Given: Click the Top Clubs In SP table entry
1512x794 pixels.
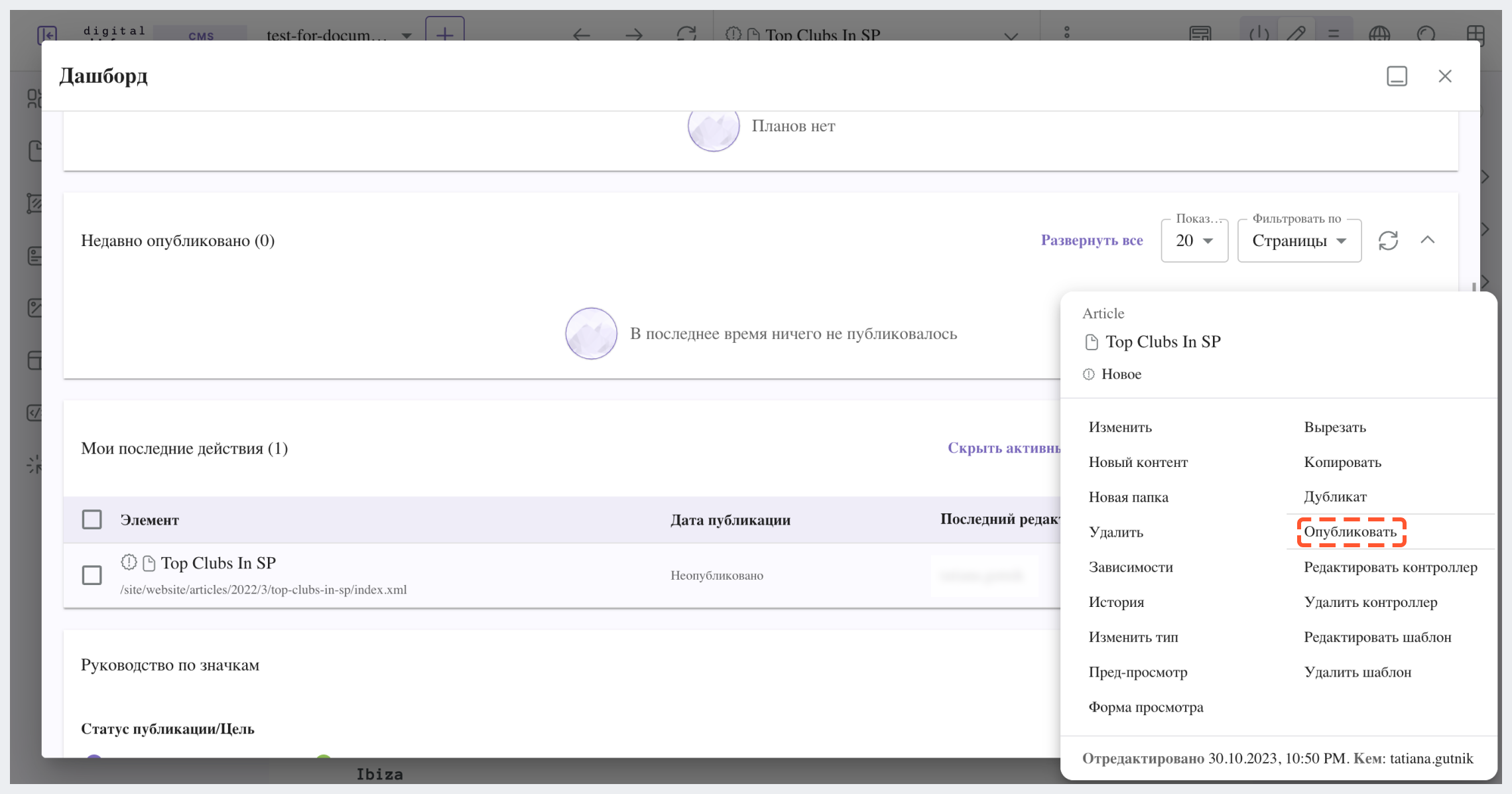Looking at the screenshot, I should point(218,563).
